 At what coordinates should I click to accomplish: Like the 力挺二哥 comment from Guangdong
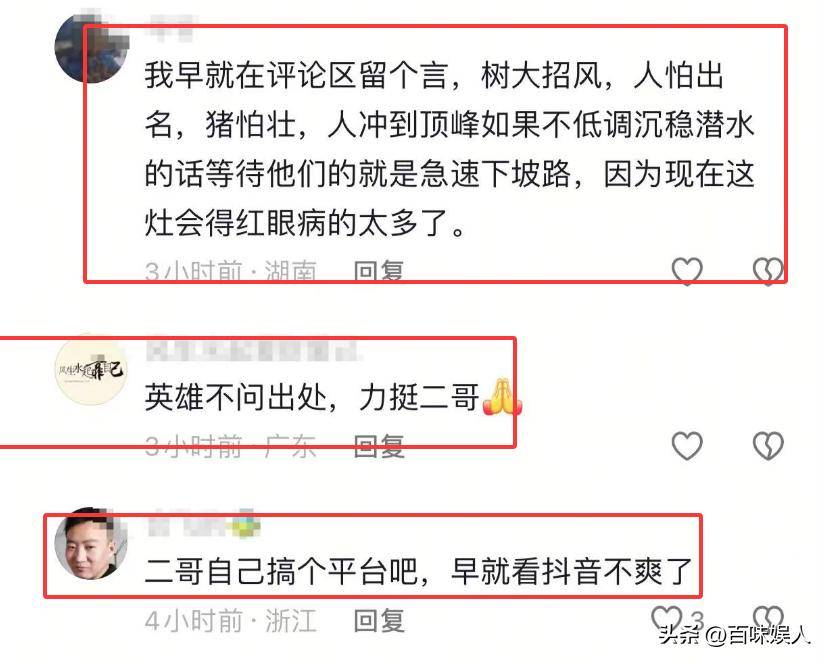click(687, 445)
